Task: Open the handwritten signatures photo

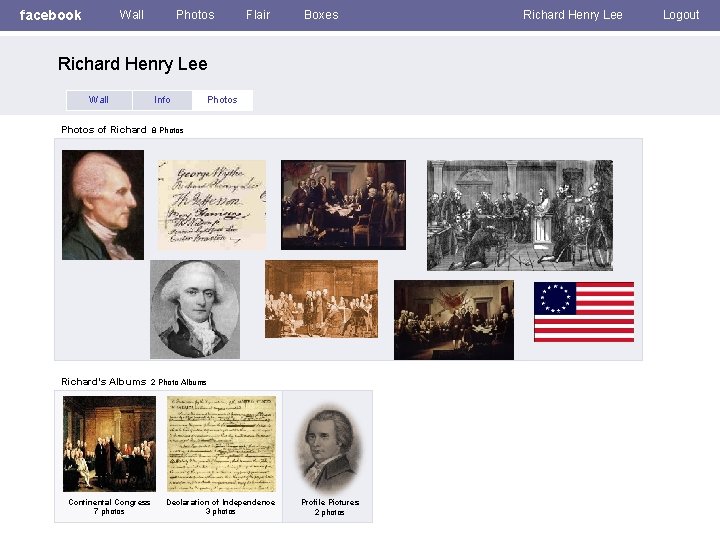Action: 212,205
